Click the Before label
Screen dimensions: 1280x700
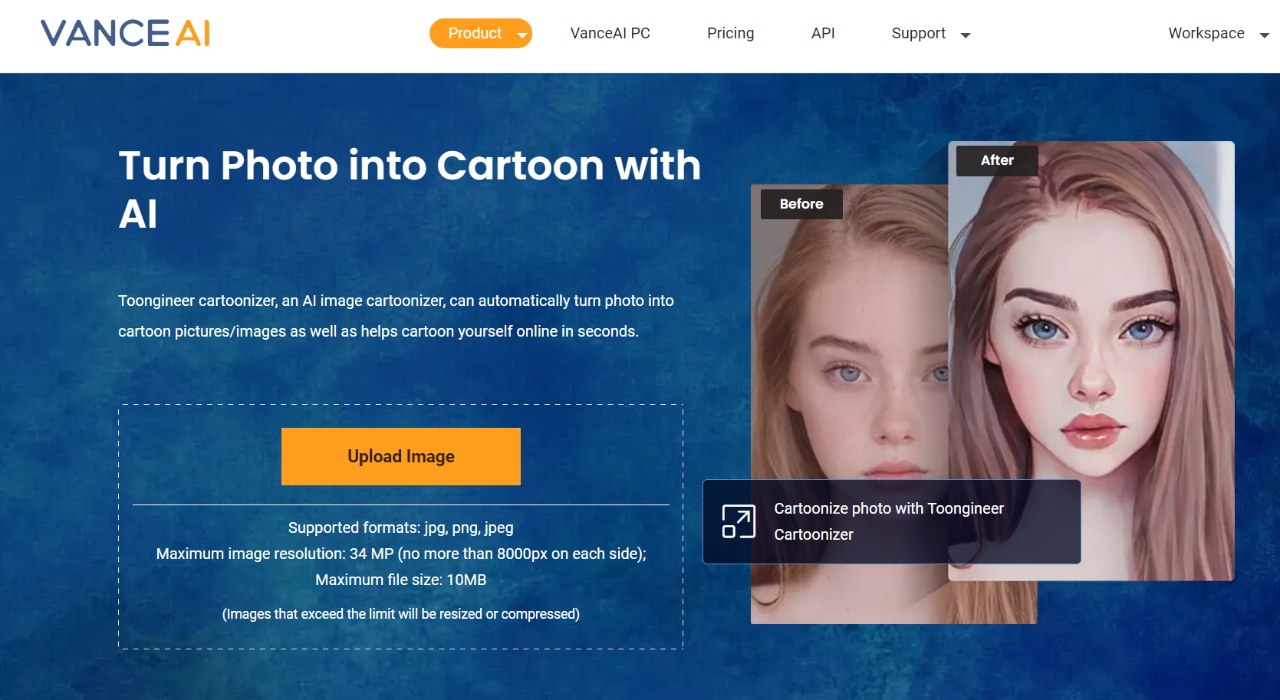coord(802,204)
